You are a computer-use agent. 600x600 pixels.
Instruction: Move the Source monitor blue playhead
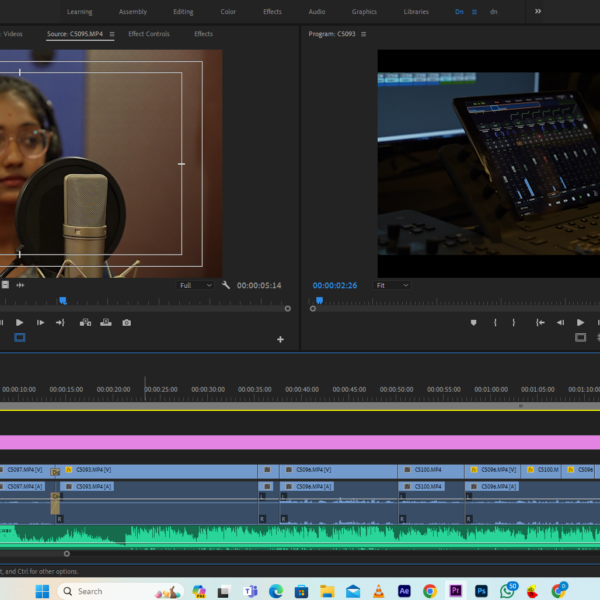pyautogui.click(x=63, y=300)
